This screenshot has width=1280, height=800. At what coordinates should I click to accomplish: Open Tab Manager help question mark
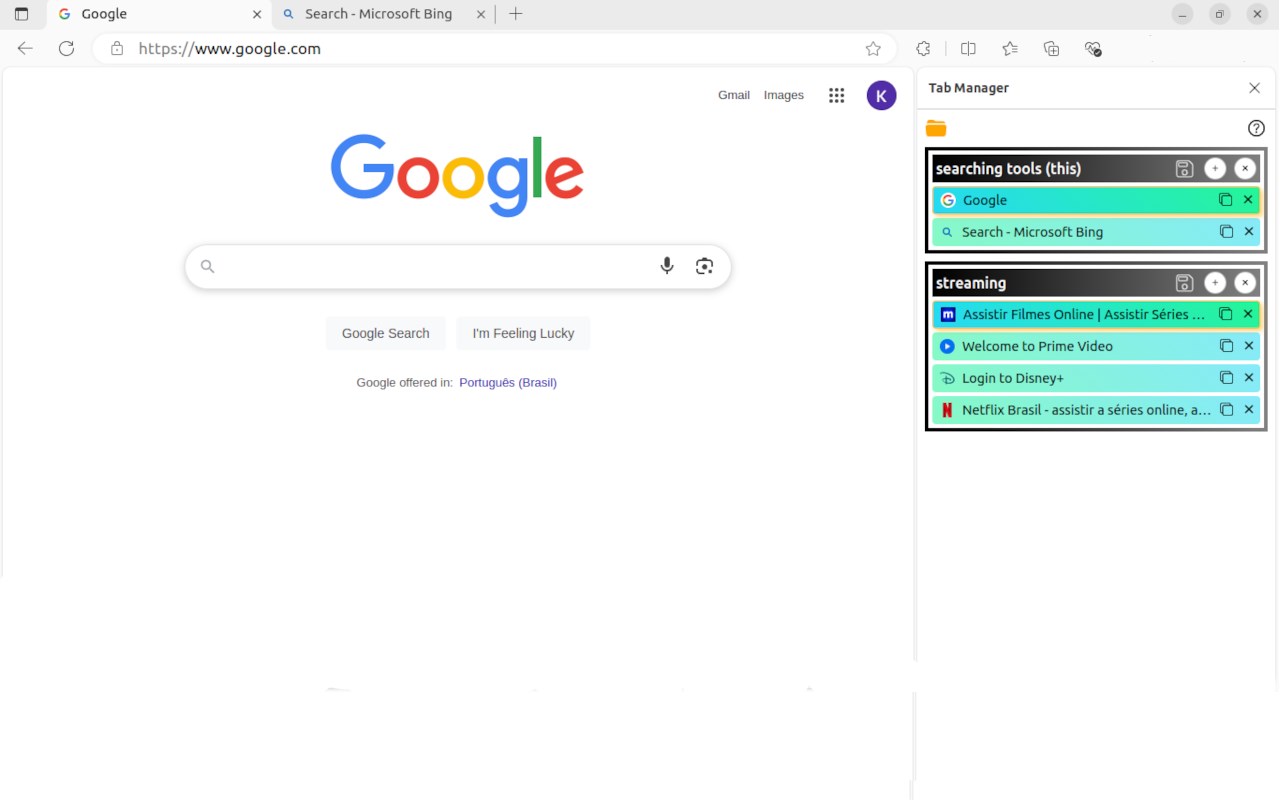1256,128
